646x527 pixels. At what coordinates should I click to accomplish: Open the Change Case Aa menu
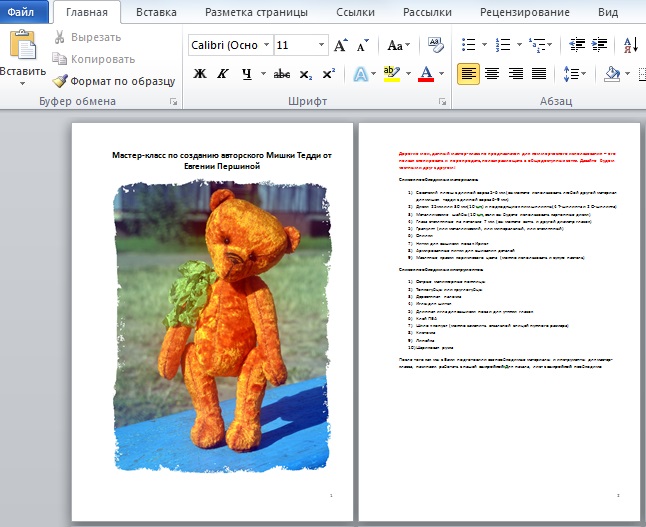pos(398,45)
